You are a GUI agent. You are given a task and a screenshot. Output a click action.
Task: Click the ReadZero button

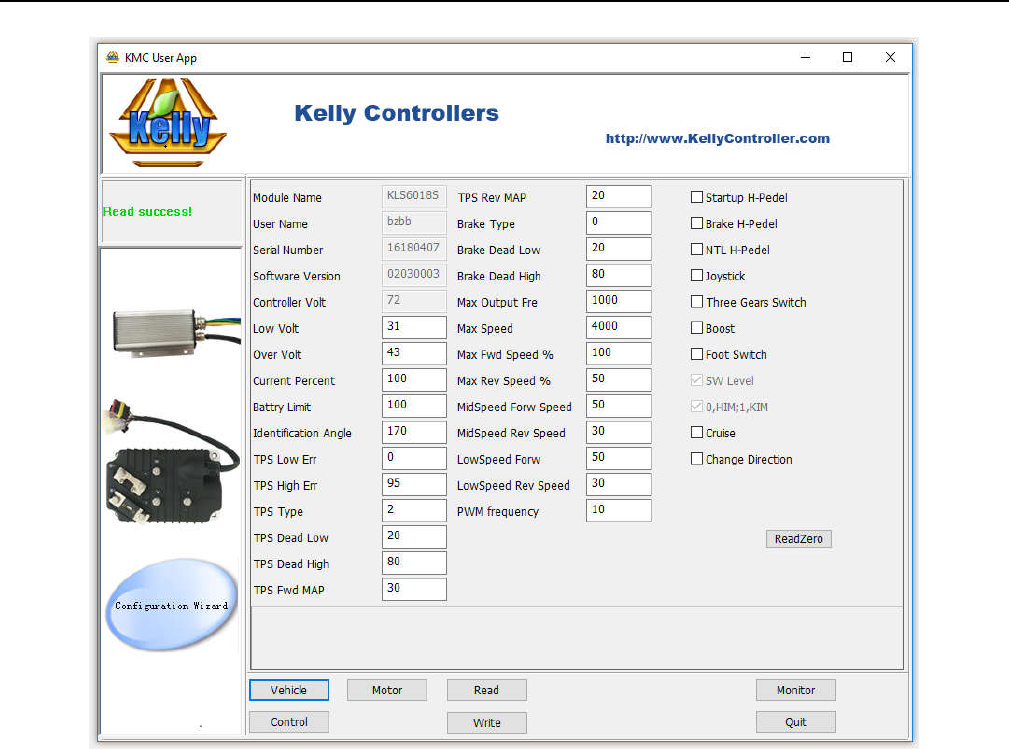click(799, 539)
